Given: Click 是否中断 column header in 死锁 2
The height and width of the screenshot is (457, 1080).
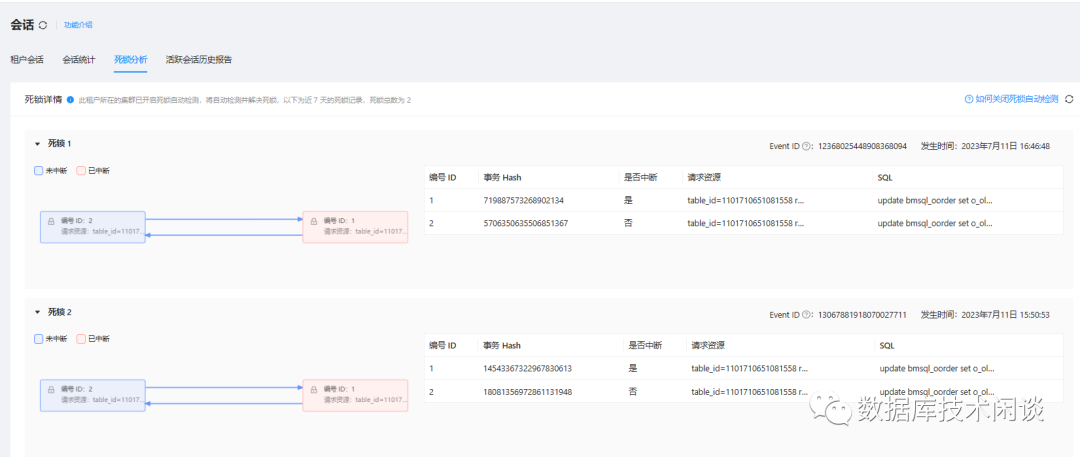Looking at the screenshot, I should point(645,345).
